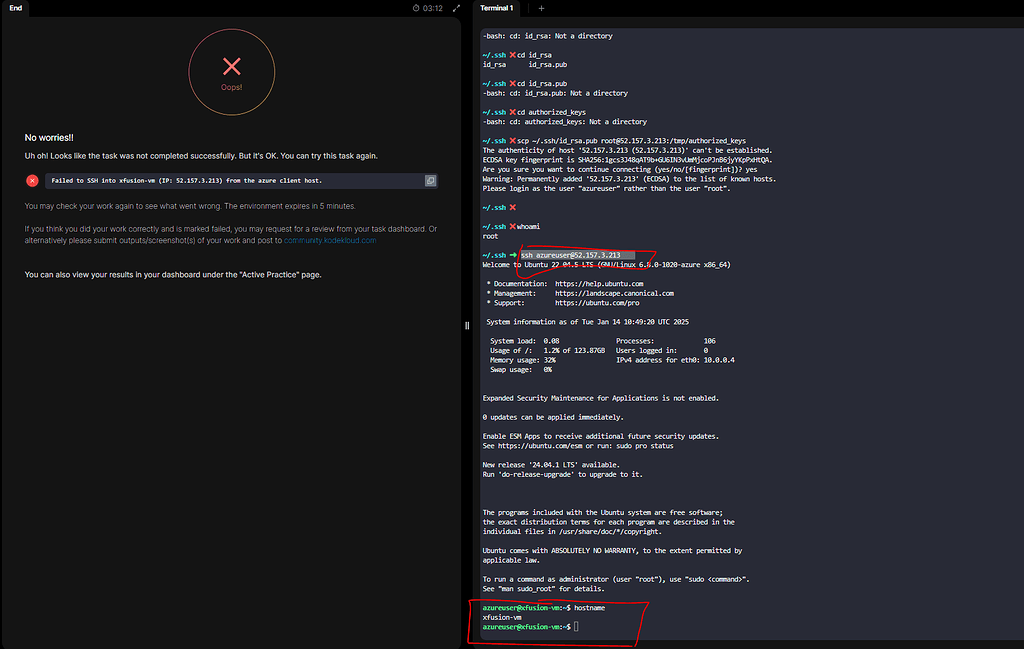Focus the terminal cursor at azureuser prompt
The image size is (1024, 649).
pyautogui.click(x=576, y=627)
